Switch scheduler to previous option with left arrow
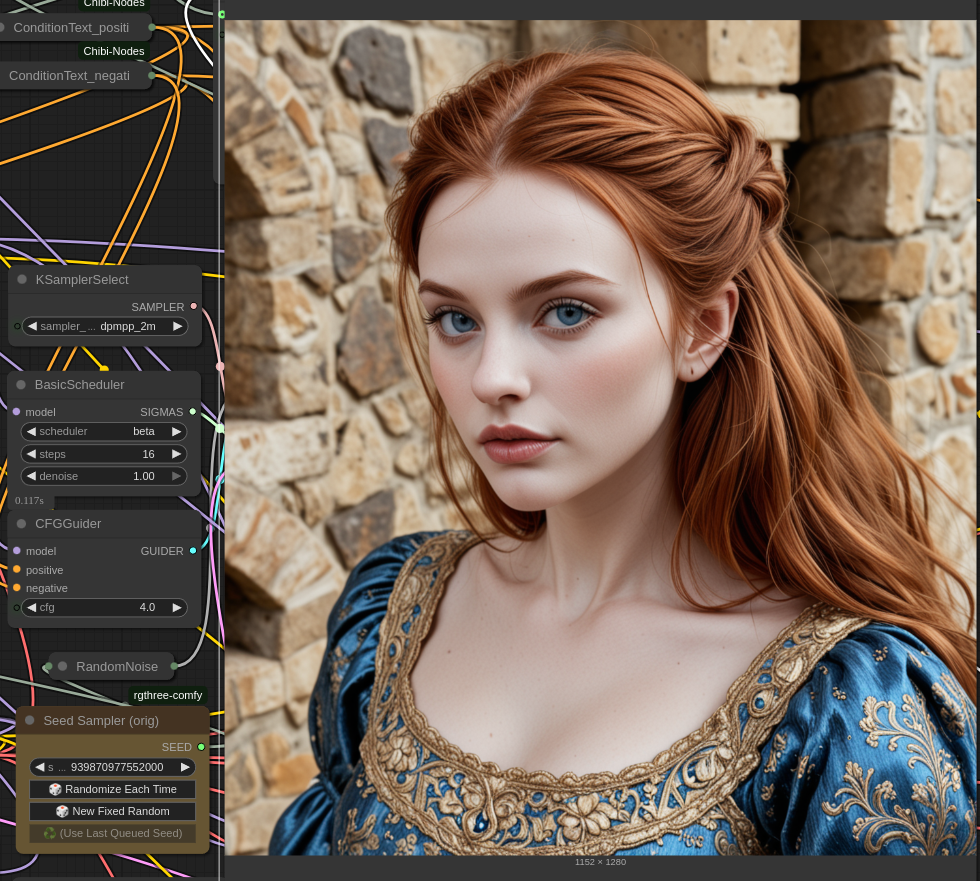Image resolution: width=980 pixels, height=881 pixels. (31, 431)
